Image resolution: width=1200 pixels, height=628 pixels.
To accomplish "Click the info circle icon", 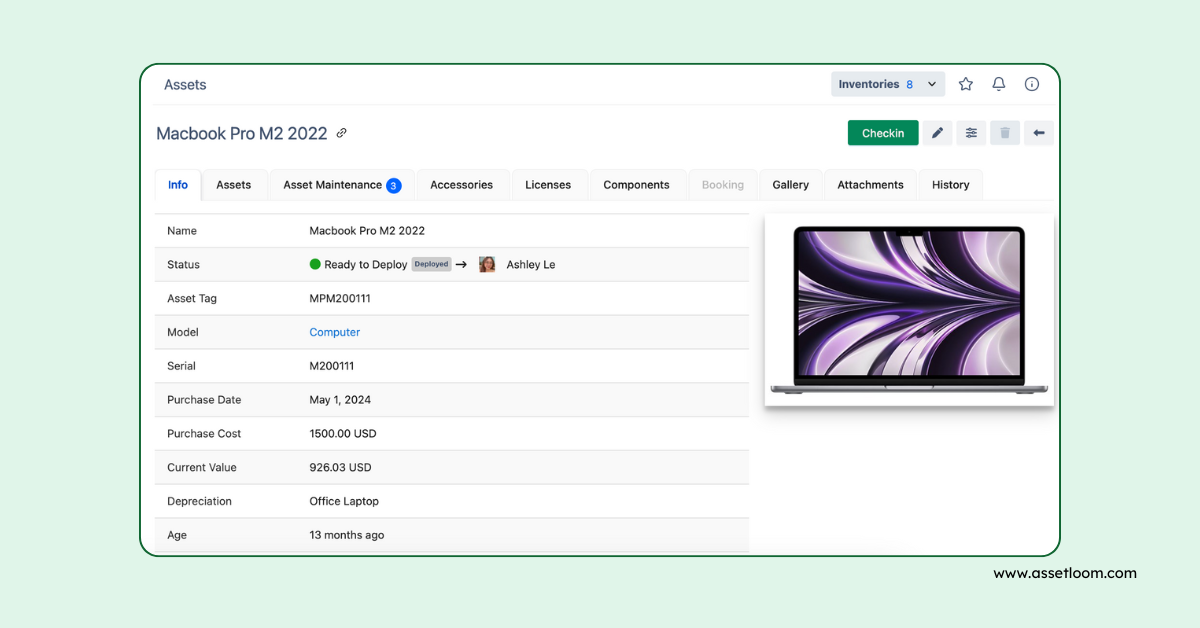I will pyautogui.click(x=1032, y=85).
